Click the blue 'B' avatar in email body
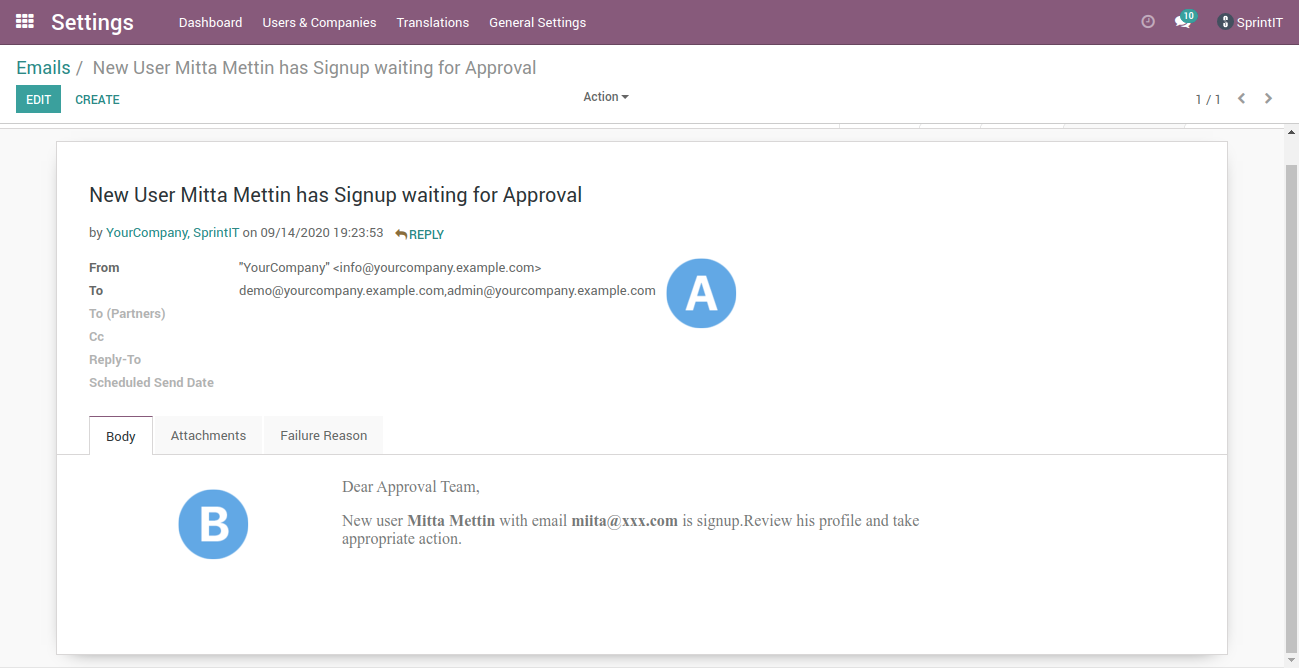 [x=213, y=524]
